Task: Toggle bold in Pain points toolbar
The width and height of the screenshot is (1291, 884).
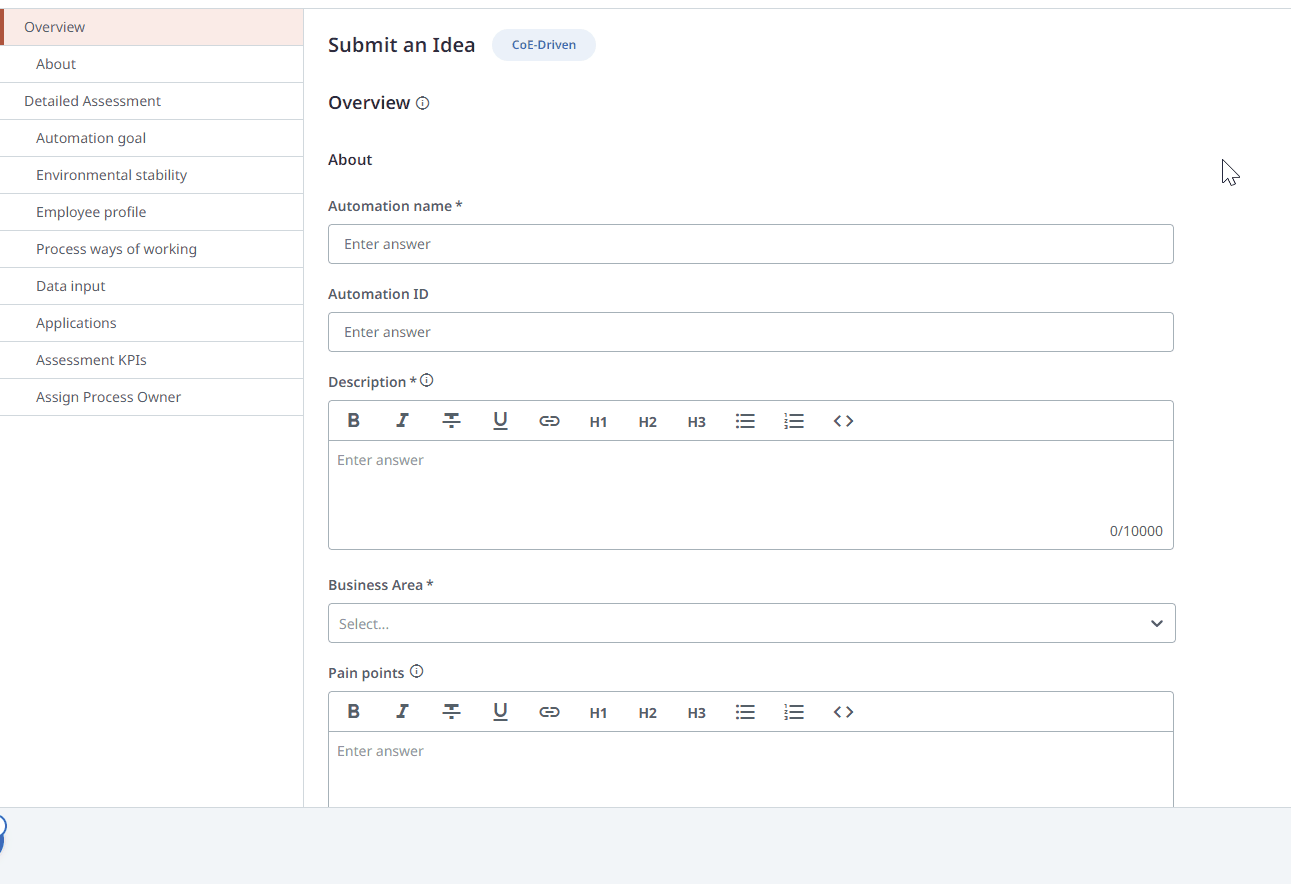Action: [x=353, y=712]
